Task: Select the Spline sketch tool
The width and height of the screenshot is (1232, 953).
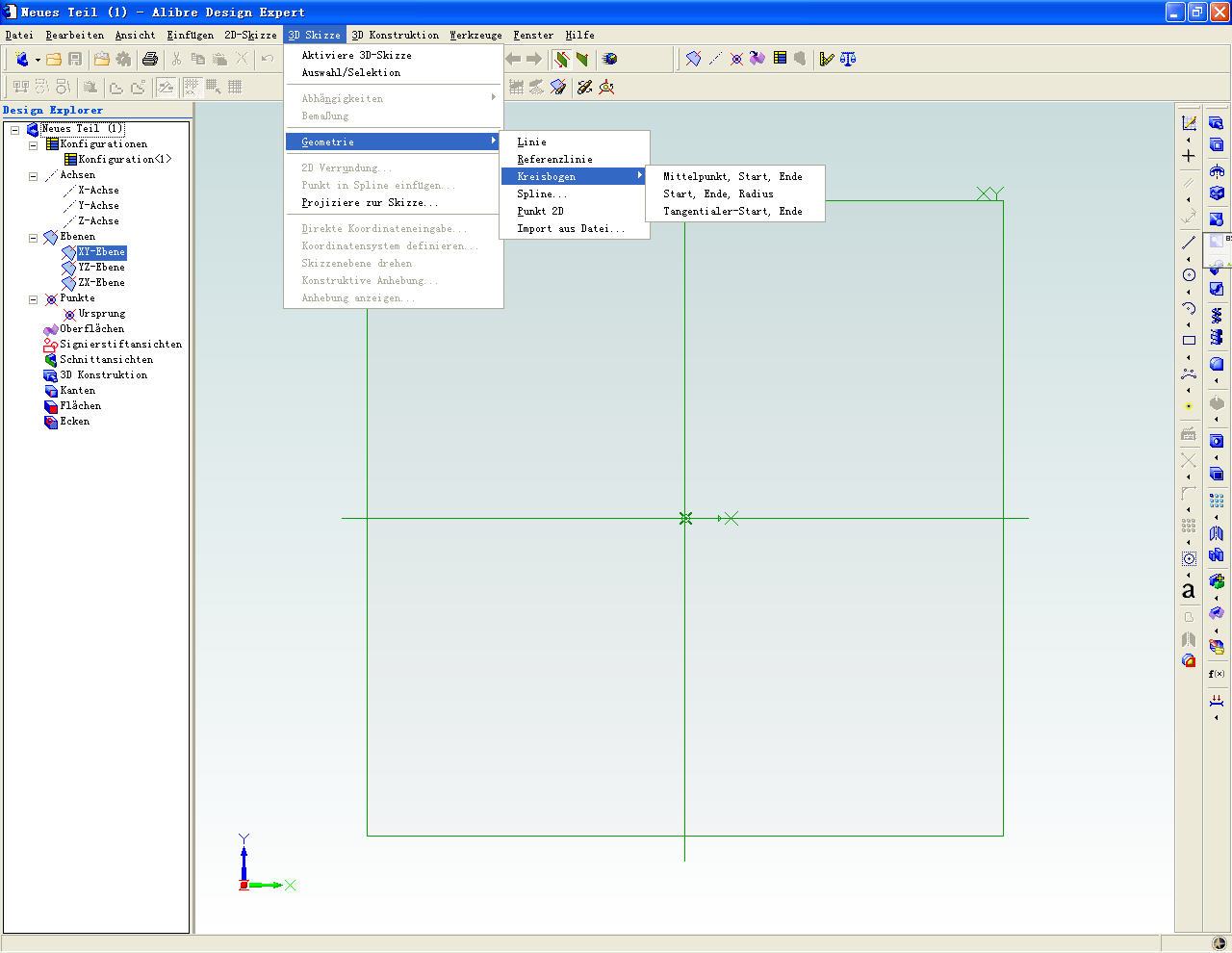Action: click(x=1189, y=373)
